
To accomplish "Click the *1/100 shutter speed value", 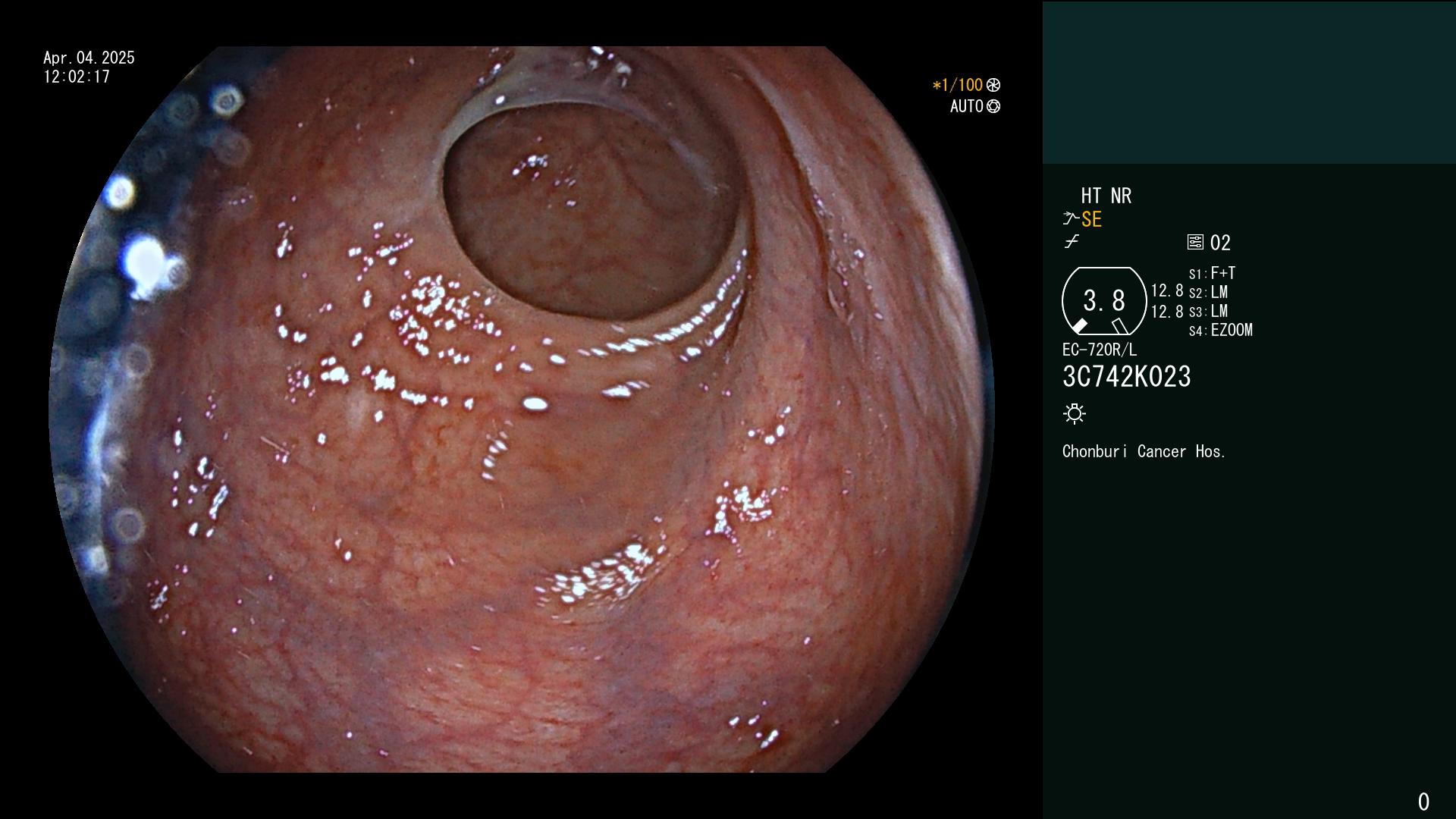I will tap(958, 86).
